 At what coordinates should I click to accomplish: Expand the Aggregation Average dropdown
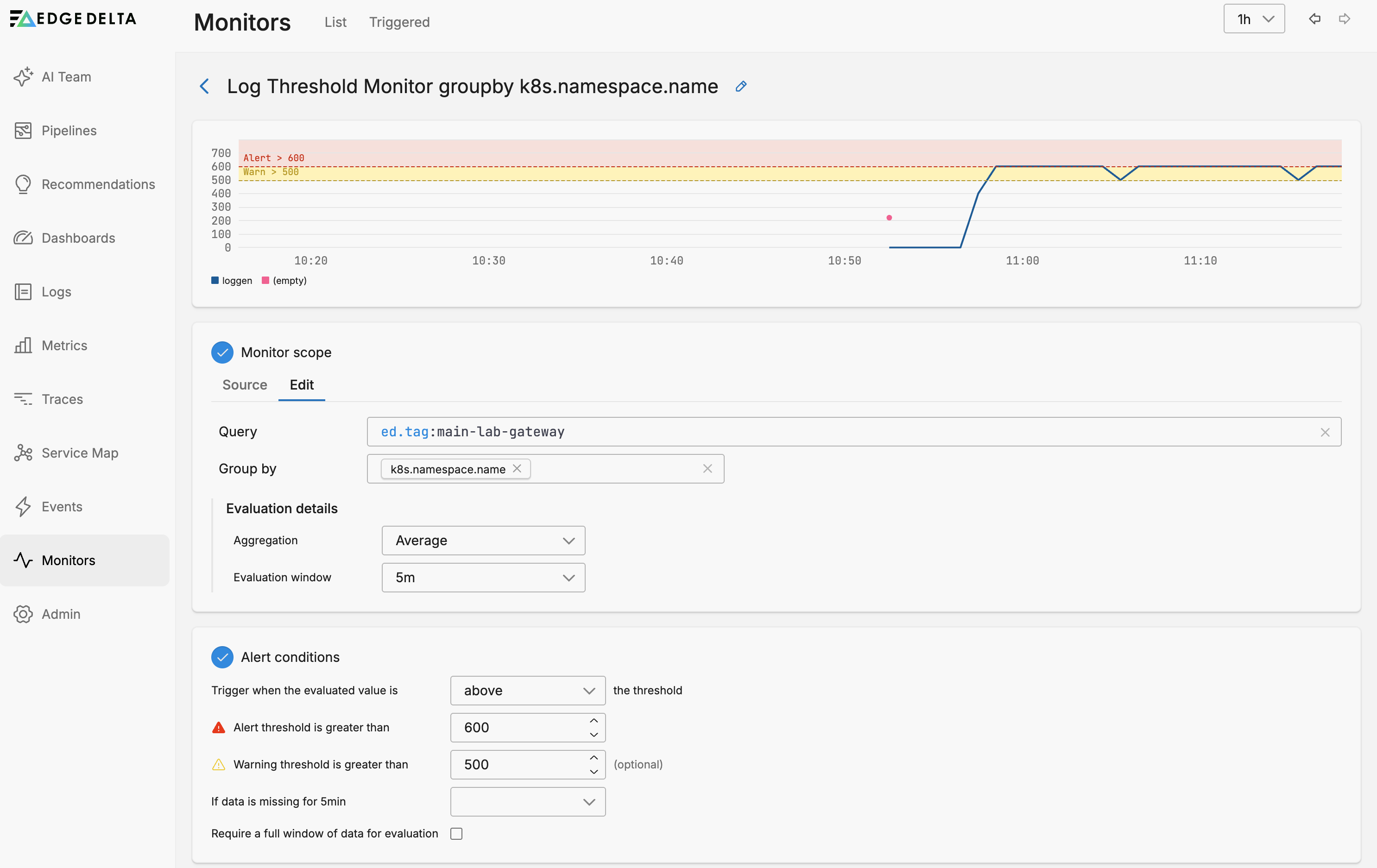[x=483, y=541]
